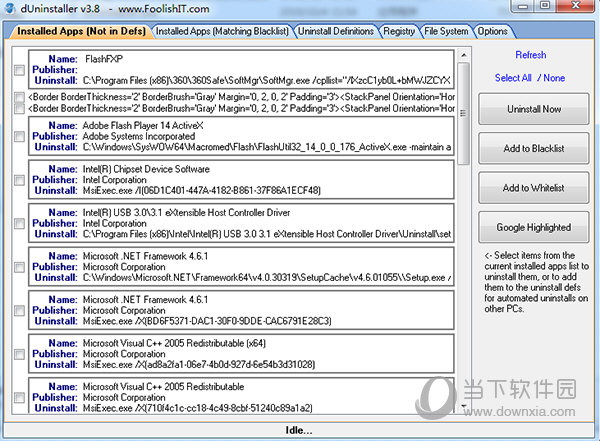Click the Select All link
600x441 pixels.
[513, 78]
